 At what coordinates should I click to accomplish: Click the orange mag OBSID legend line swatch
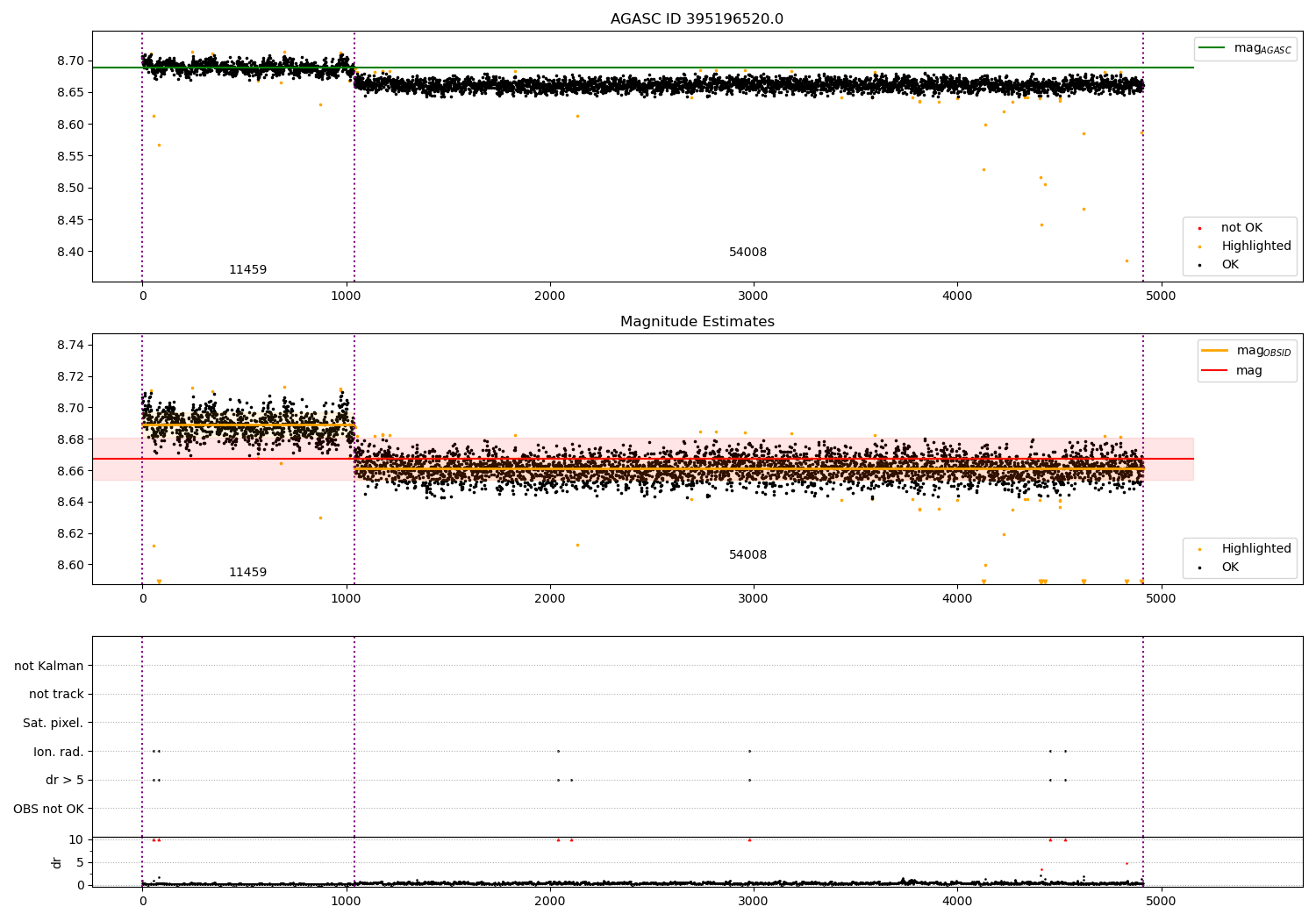pos(1215,351)
